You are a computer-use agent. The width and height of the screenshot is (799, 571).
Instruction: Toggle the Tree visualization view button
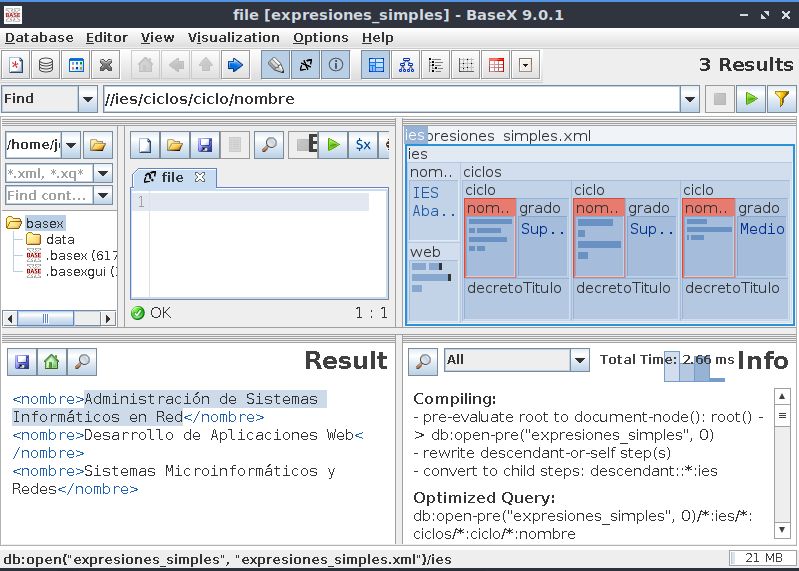coord(406,66)
